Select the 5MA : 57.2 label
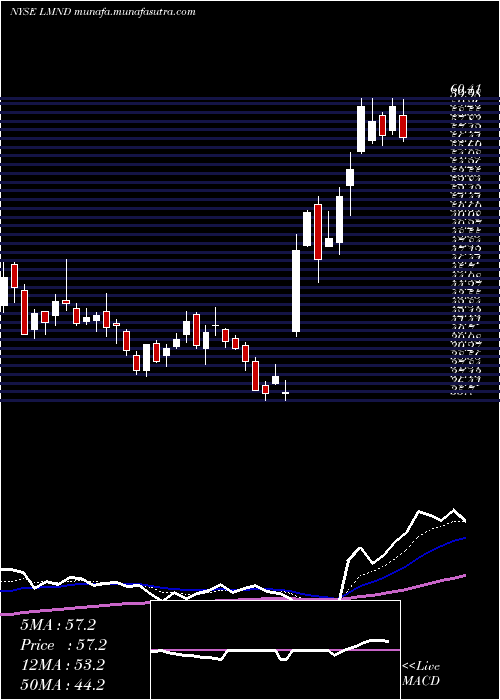This screenshot has width=500, height=700. (x=58, y=625)
